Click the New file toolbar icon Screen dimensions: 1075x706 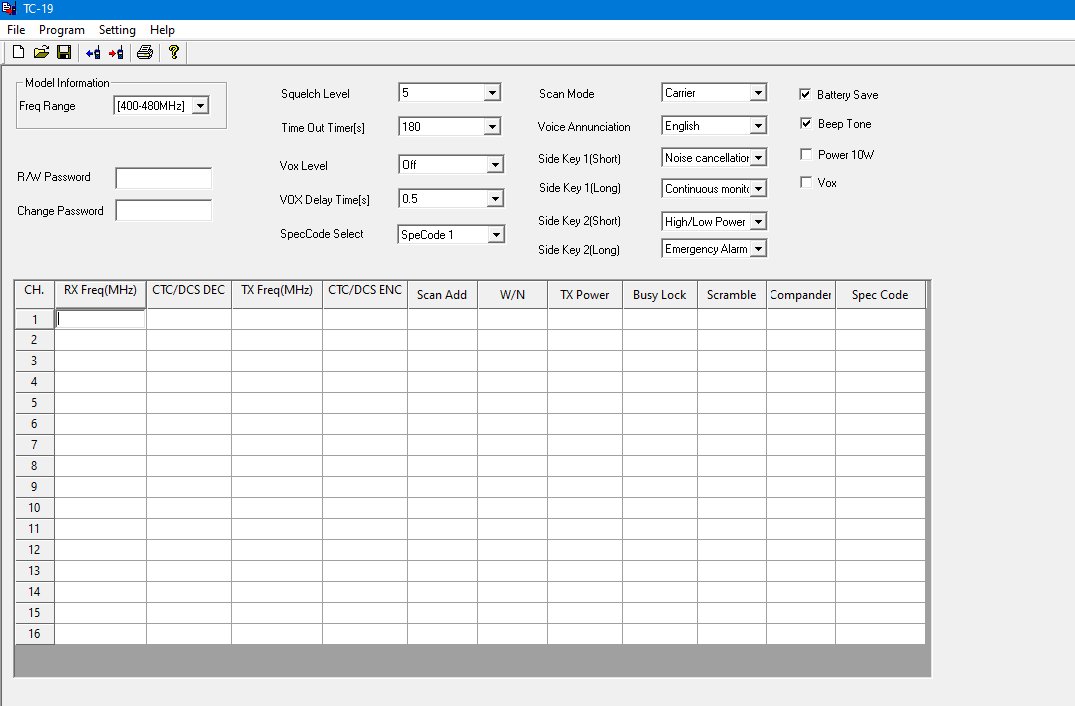pos(18,52)
